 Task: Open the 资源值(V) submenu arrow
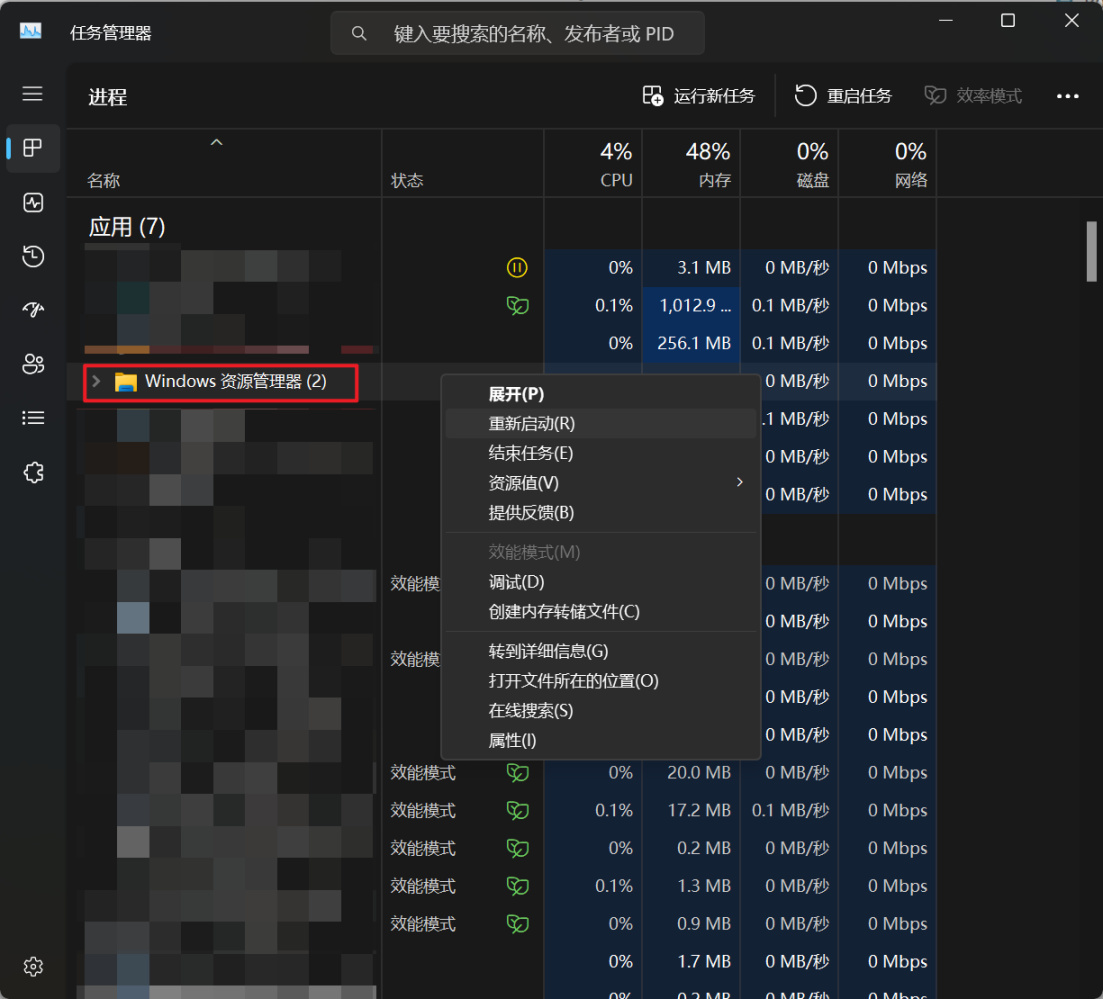click(739, 482)
